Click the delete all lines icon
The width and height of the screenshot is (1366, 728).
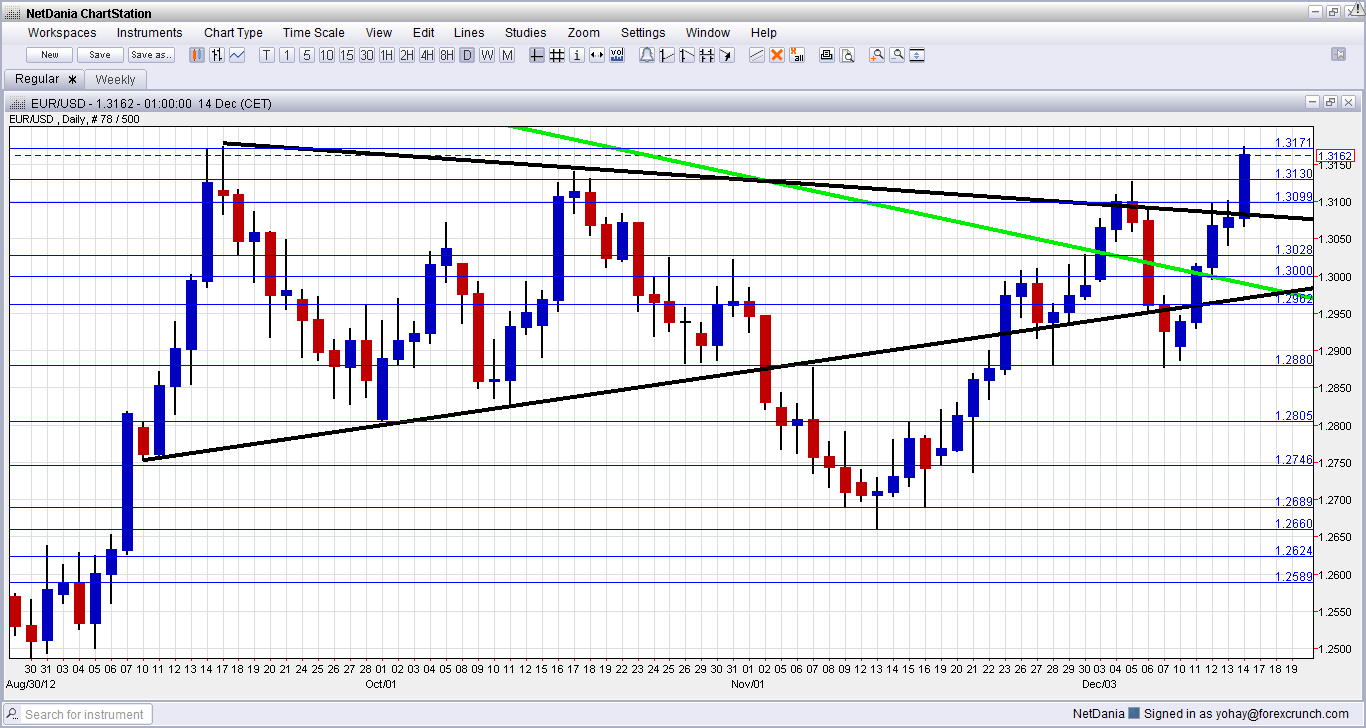797,55
